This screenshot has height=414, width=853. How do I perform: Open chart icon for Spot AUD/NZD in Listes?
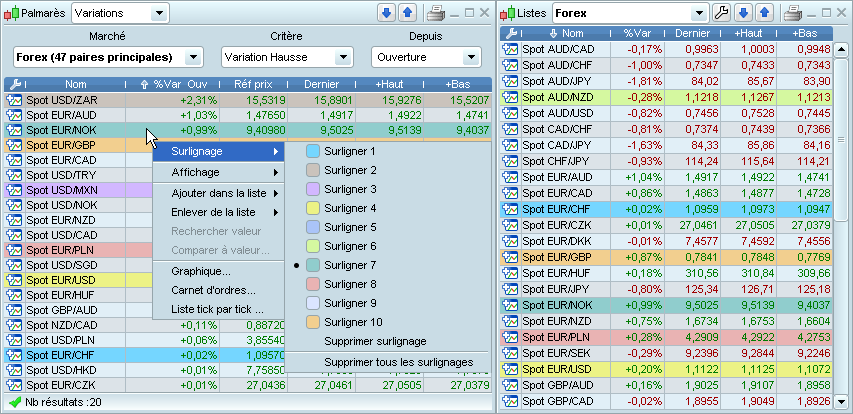pos(510,97)
